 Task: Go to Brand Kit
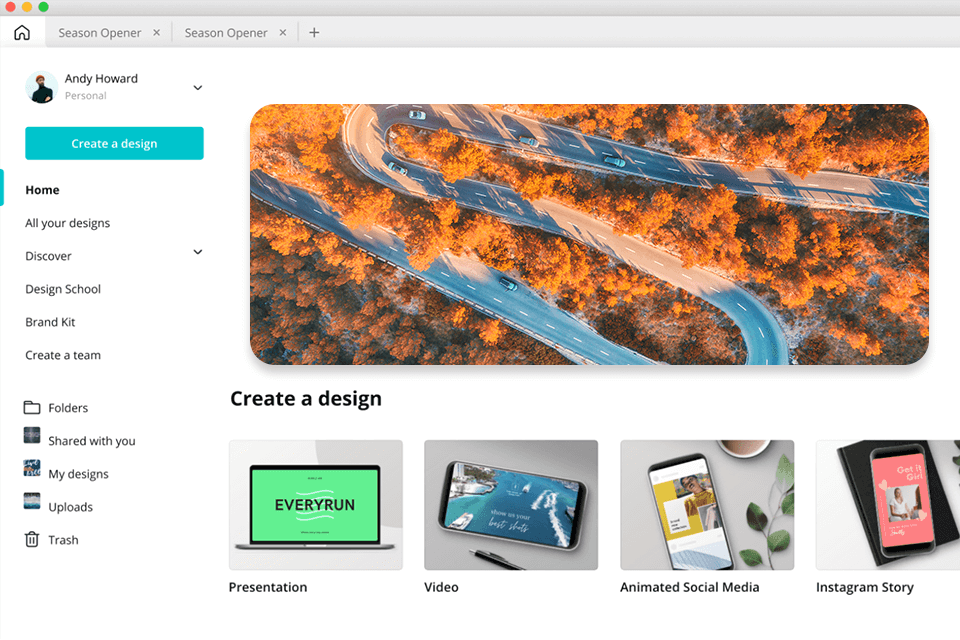pyautogui.click(x=50, y=321)
